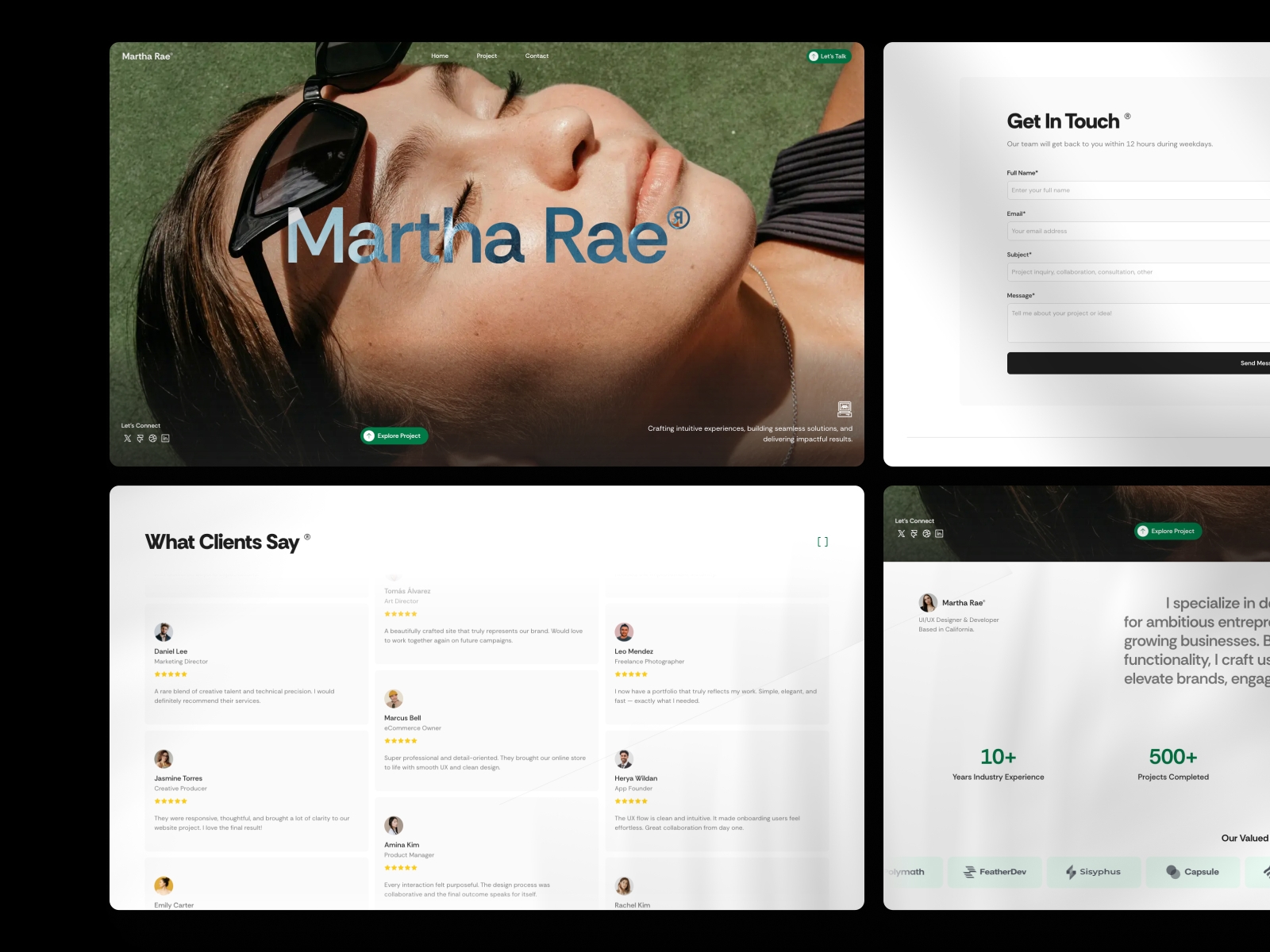The height and width of the screenshot is (952, 1270).
Task: Click arrow icon in Let's Talk button
Action: pos(814,56)
